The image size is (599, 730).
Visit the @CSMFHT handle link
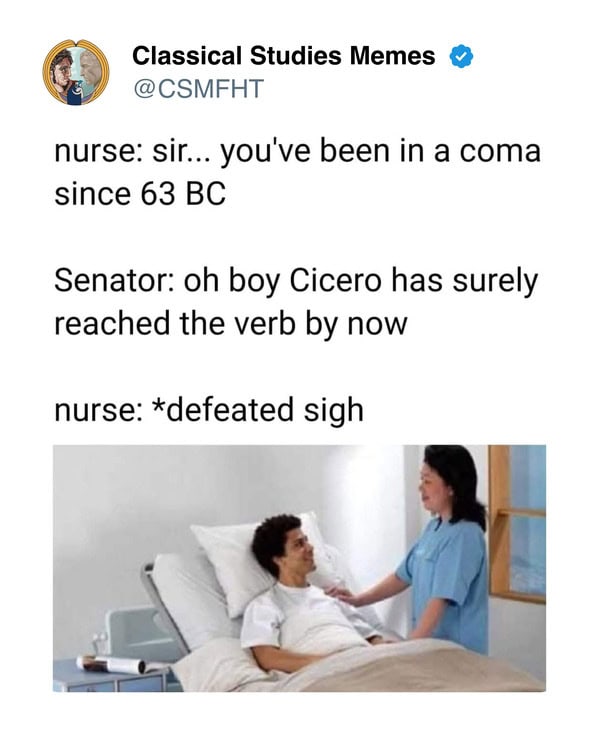[x=199, y=88]
